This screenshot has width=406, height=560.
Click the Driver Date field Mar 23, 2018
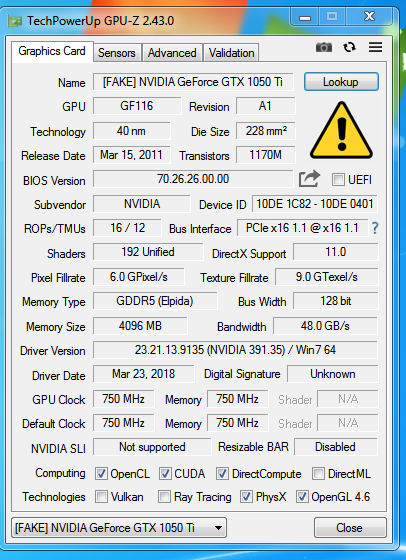pos(144,374)
